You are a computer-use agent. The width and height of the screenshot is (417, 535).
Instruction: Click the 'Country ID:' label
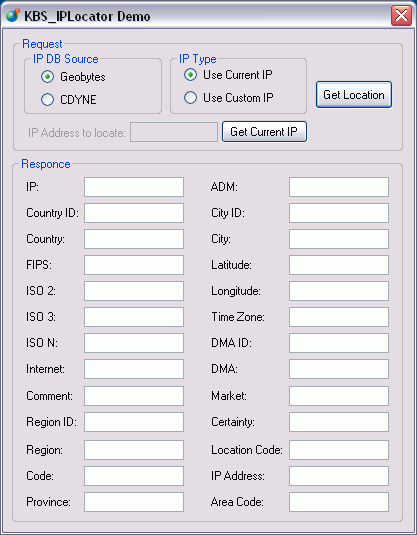[x=53, y=213]
